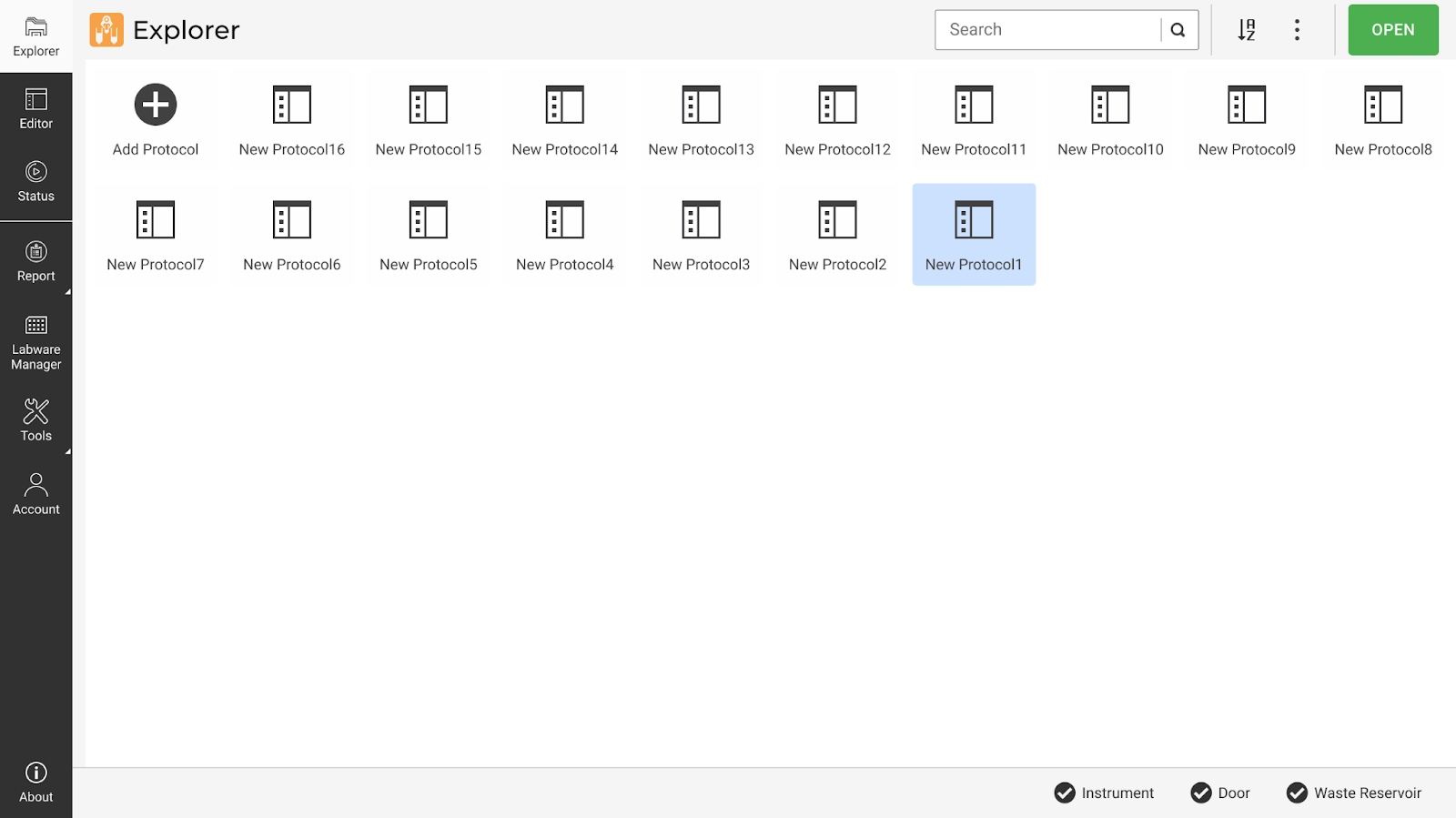Click the Add Protocol plus icon

pos(156,105)
